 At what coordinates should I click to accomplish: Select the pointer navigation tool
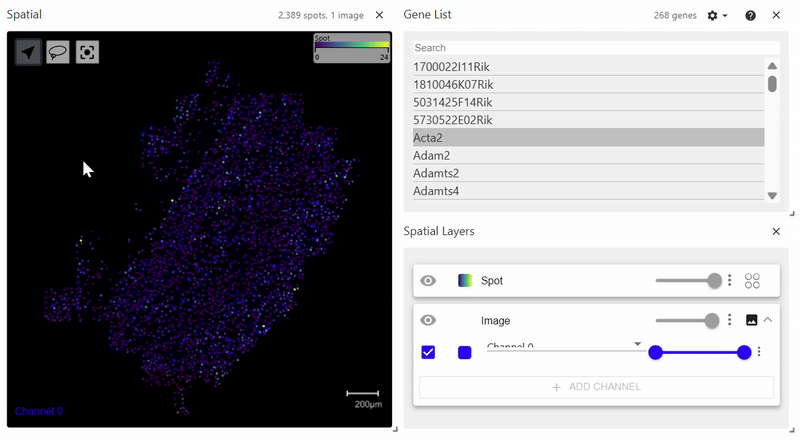[28, 52]
